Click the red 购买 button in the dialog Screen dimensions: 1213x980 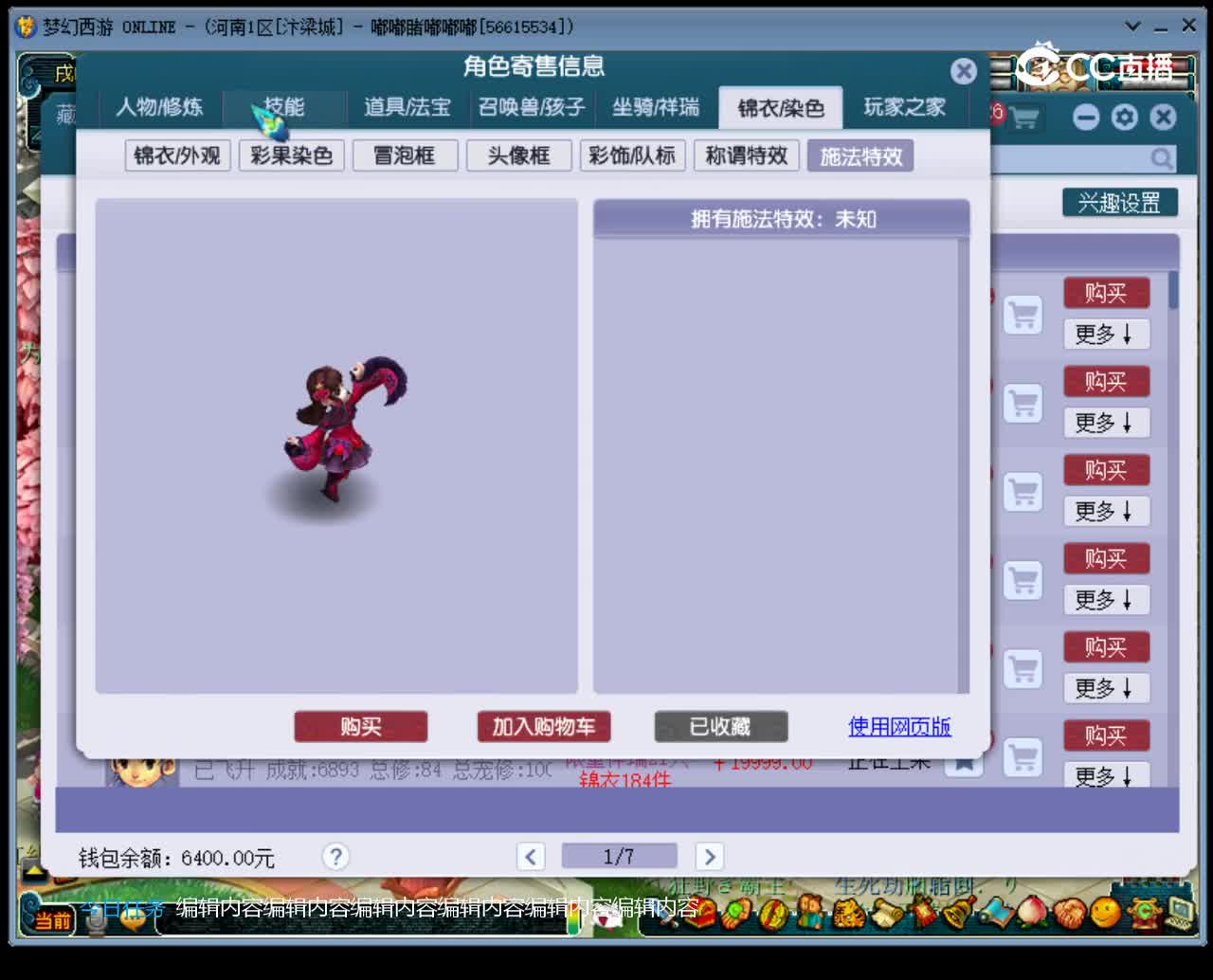361,727
